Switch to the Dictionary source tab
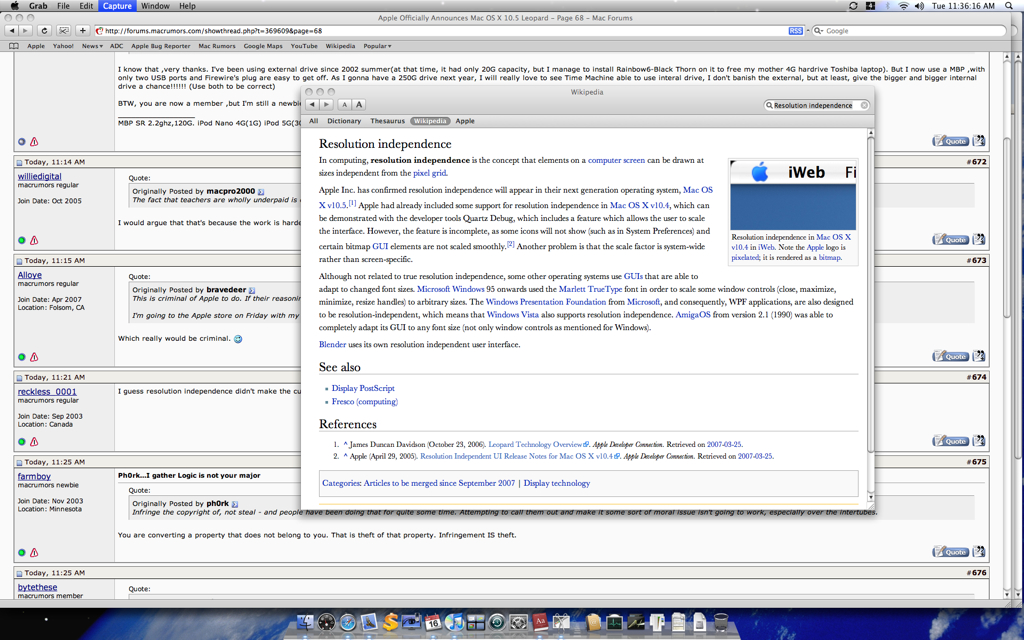 344,121
